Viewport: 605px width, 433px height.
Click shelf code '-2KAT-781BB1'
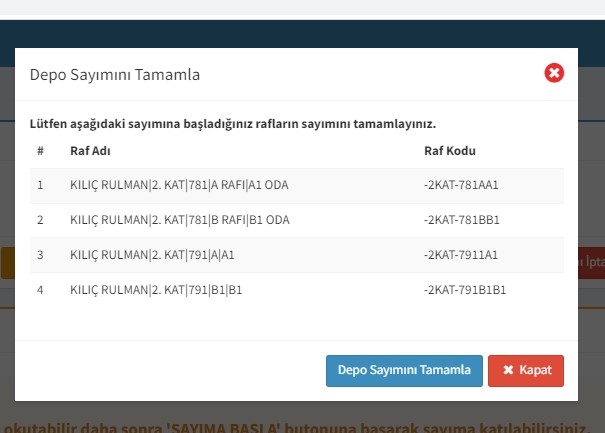click(461, 220)
